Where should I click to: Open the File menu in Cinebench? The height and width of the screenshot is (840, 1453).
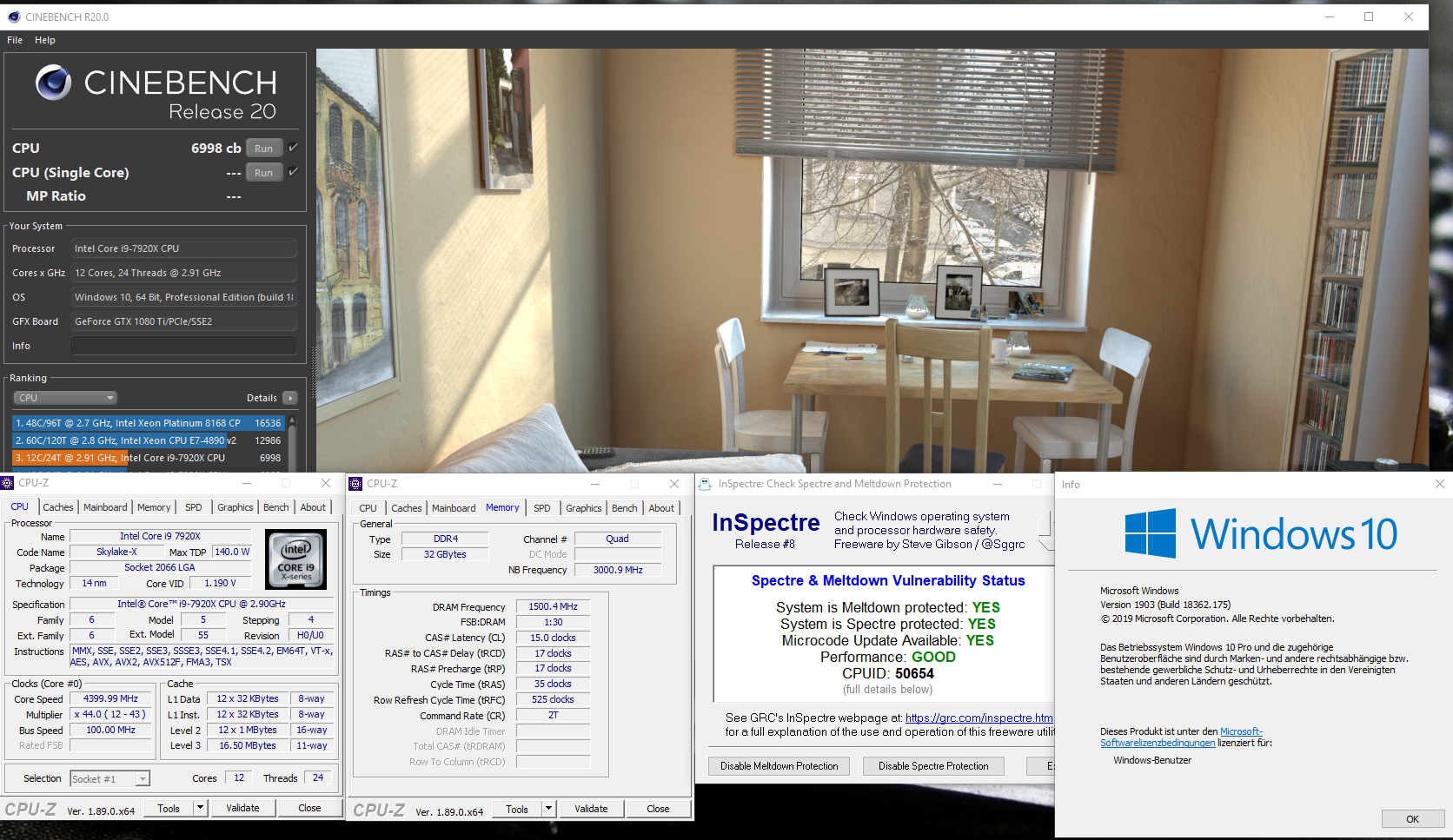15,40
